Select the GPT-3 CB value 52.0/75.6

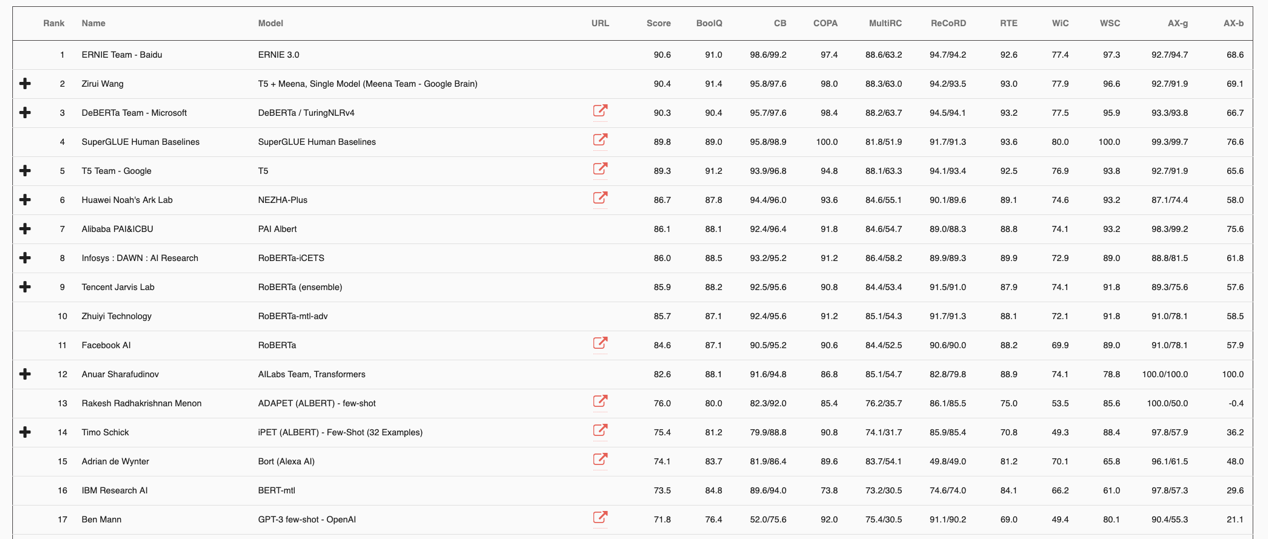768,519
